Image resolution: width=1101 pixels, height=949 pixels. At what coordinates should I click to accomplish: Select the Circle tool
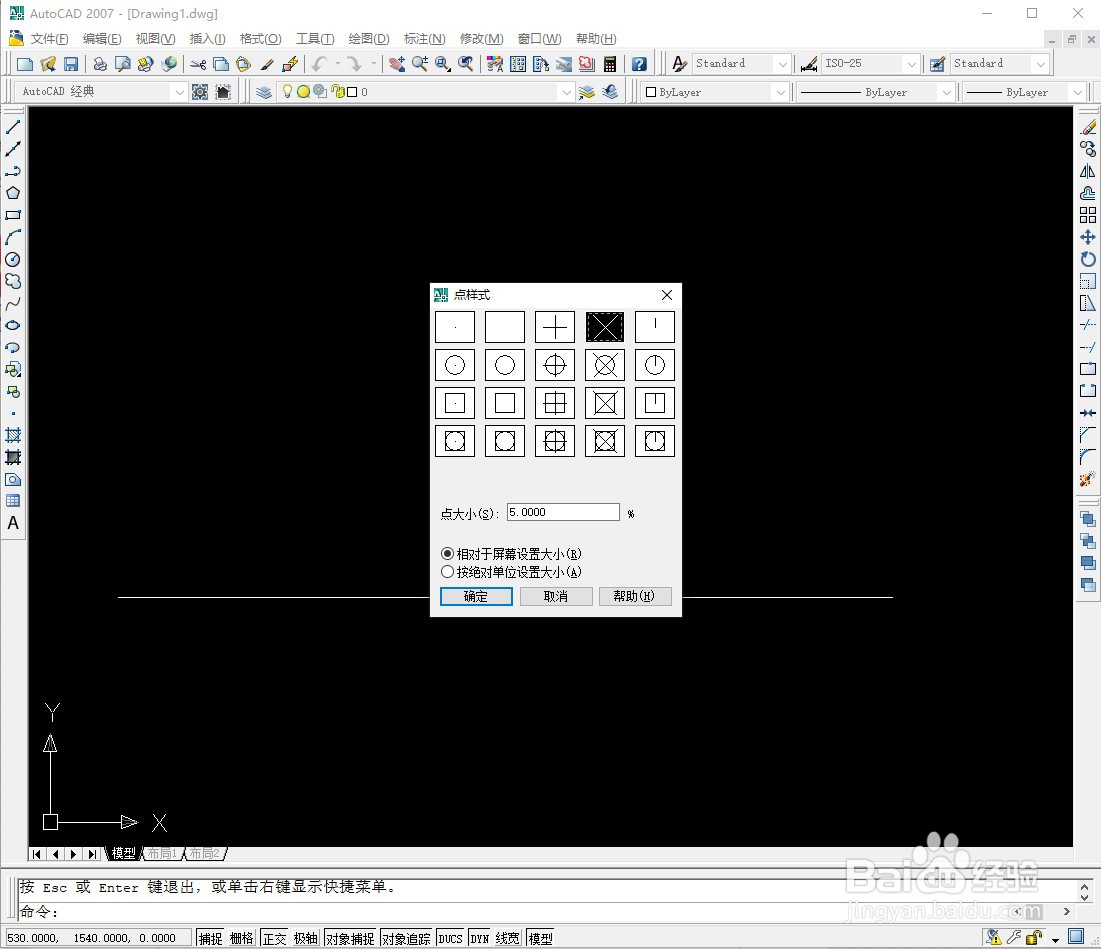click(13, 259)
